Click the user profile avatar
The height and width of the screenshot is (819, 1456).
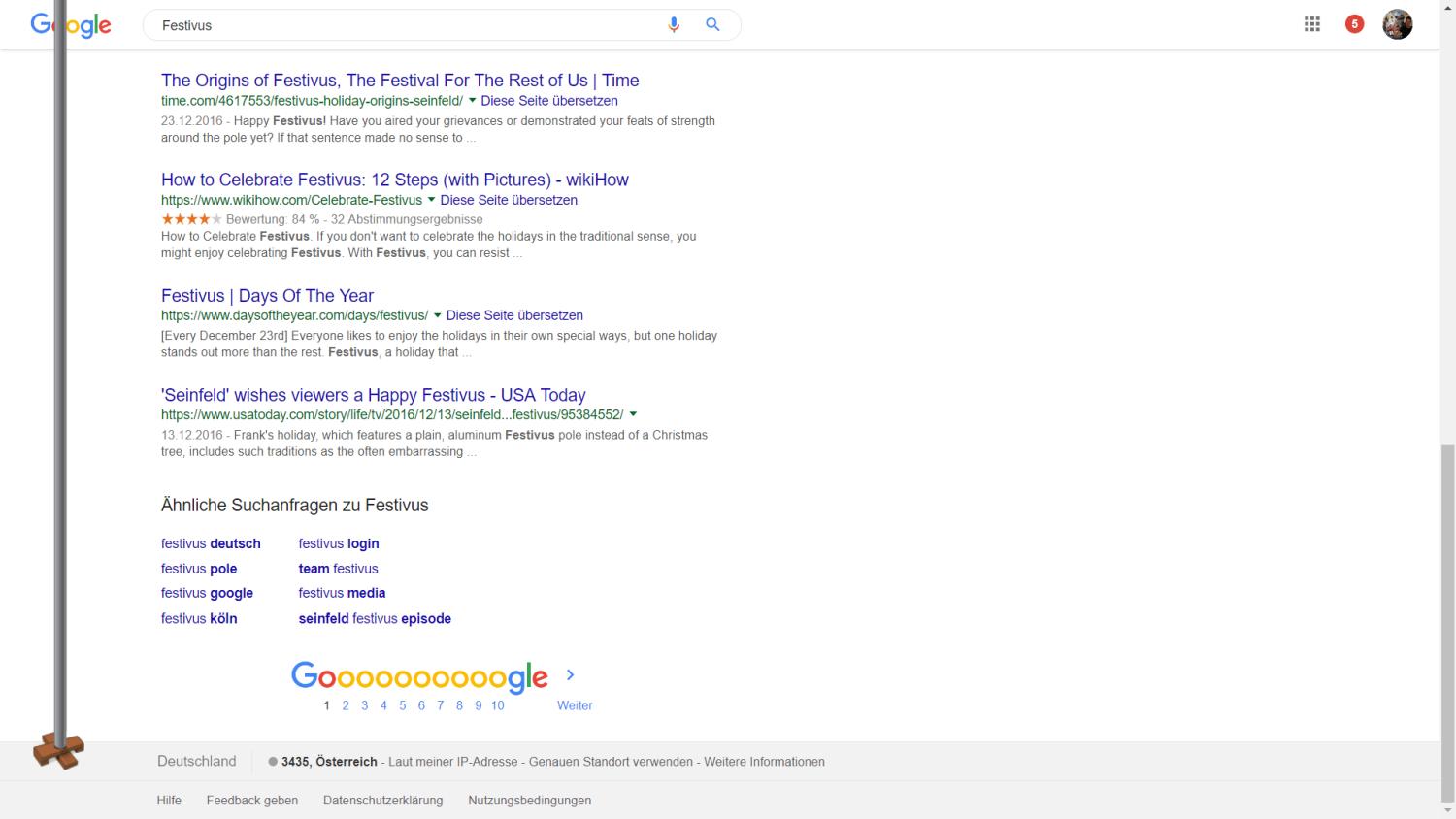(x=1397, y=24)
